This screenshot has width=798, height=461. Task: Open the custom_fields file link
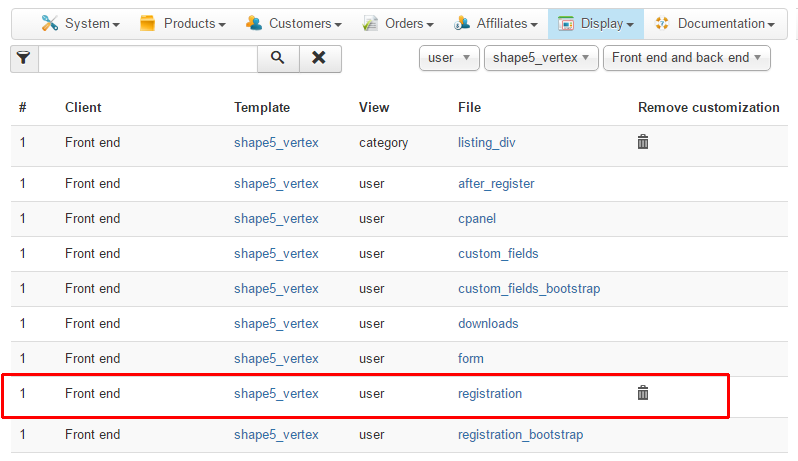[498, 254]
